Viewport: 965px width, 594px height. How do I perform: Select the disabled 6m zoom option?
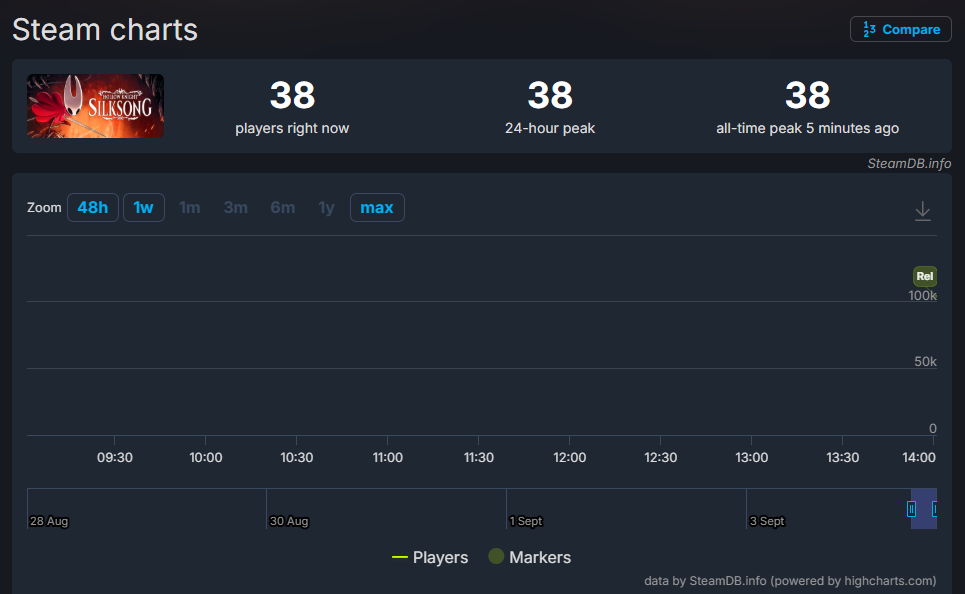282,207
